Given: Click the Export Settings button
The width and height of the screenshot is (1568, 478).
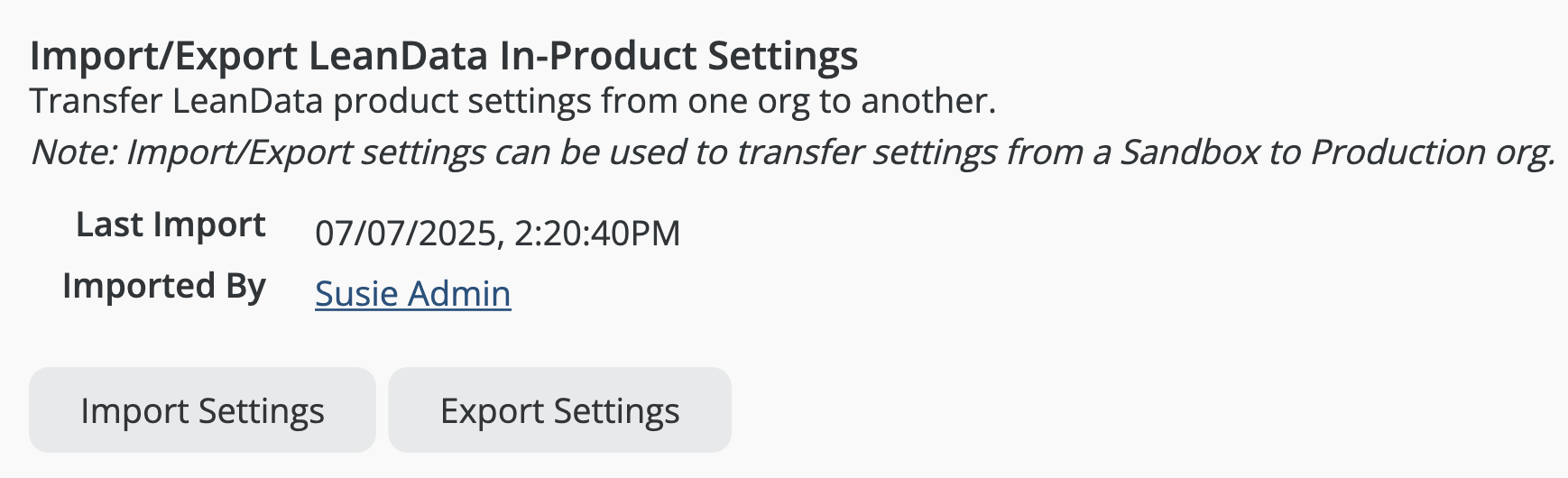Looking at the screenshot, I should 559,410.
